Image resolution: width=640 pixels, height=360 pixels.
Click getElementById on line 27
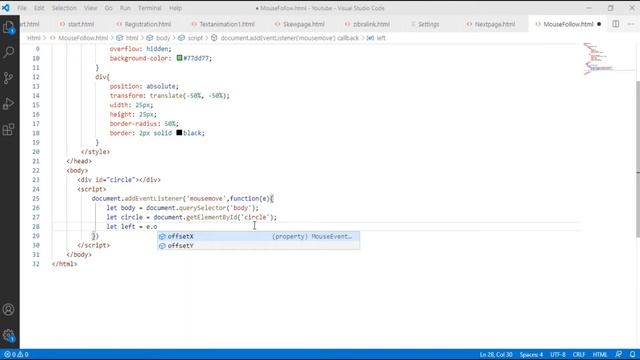(211, 217)
